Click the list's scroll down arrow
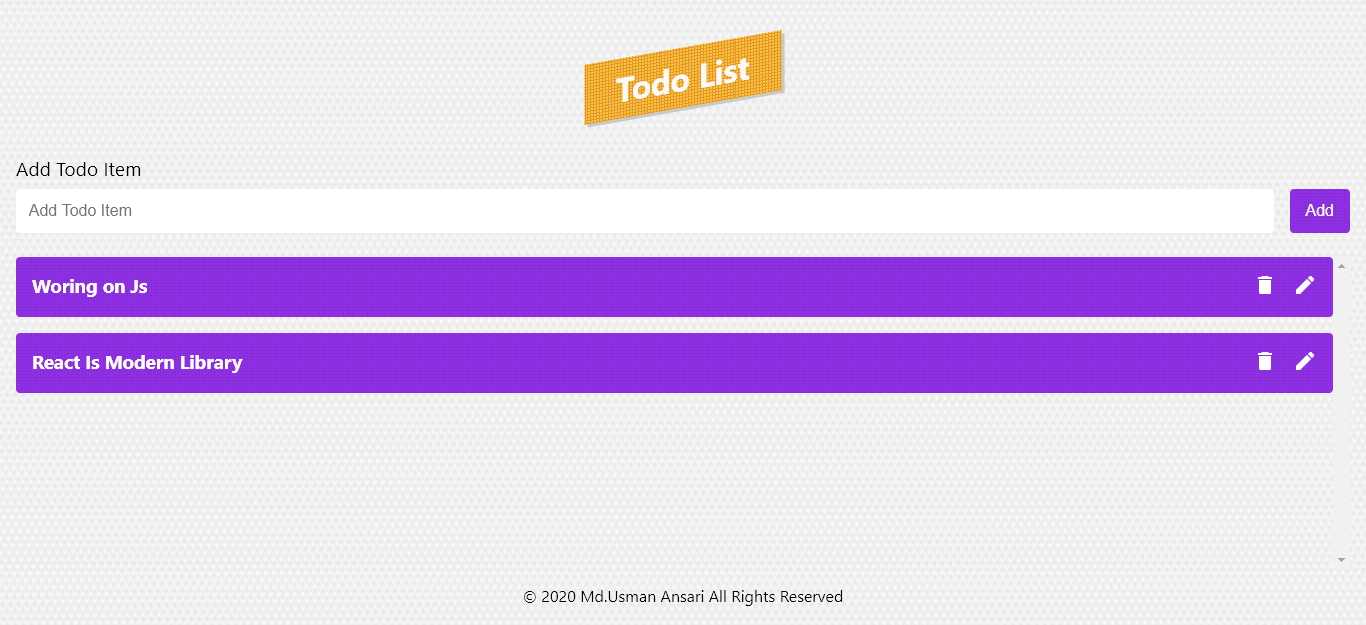 tap(1341, 560)
